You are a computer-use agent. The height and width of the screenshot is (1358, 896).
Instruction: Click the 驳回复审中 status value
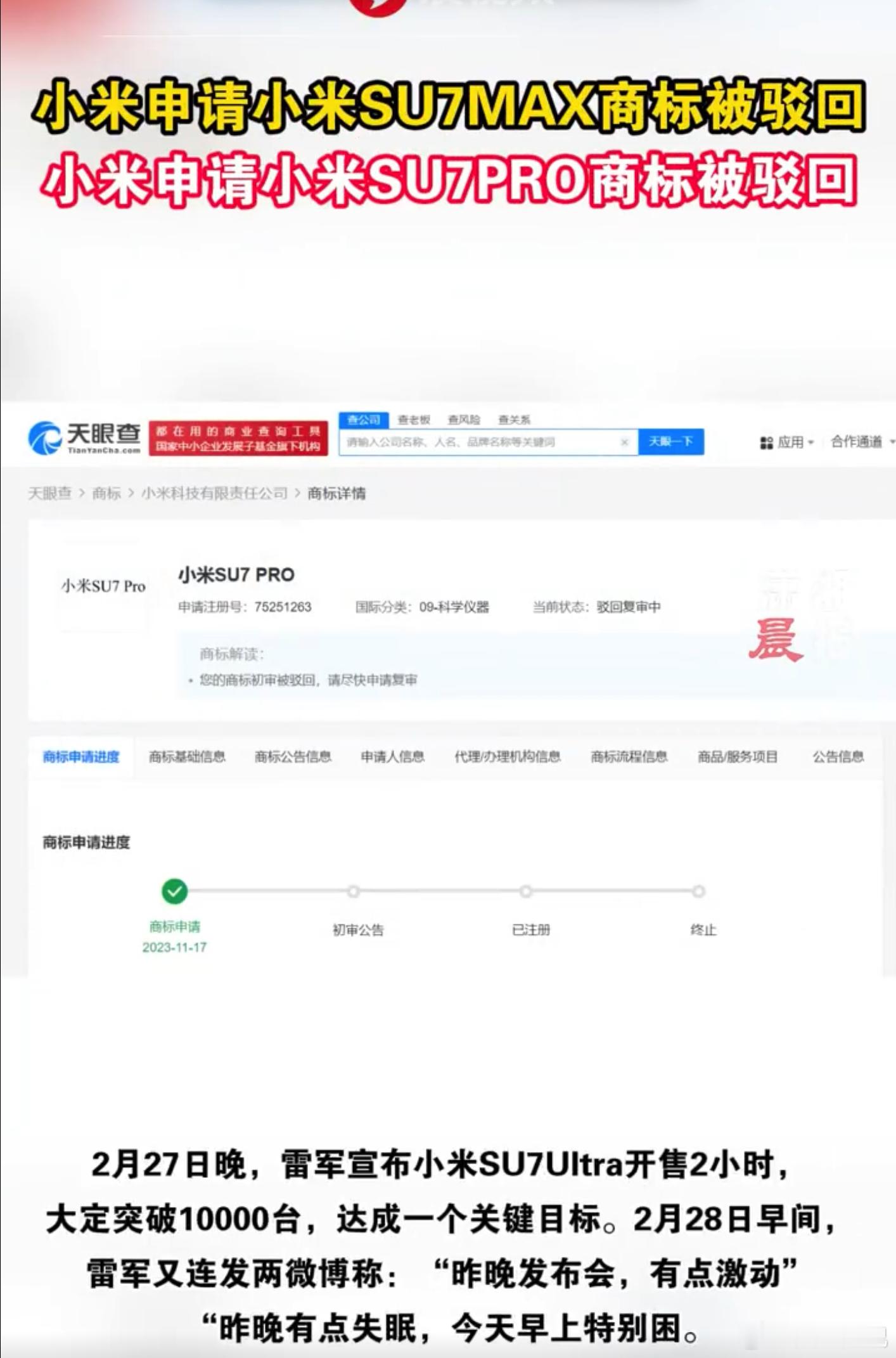pos(629,607)
